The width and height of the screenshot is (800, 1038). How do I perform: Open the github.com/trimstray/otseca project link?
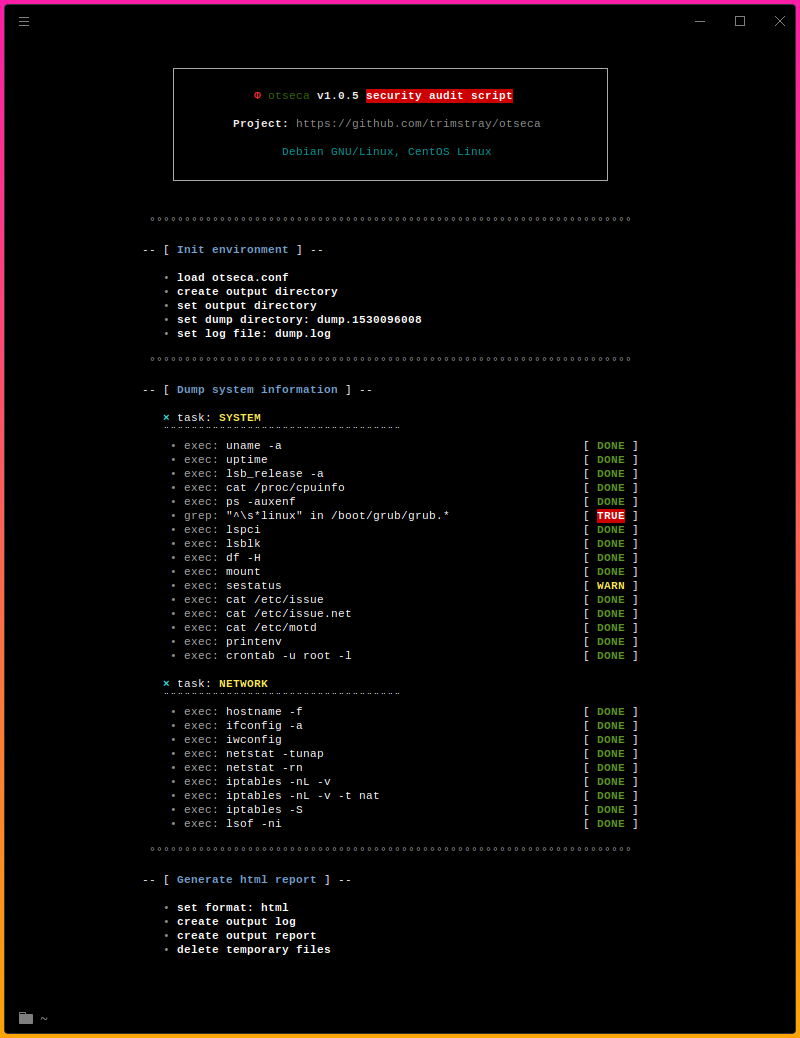pos(418,124)
